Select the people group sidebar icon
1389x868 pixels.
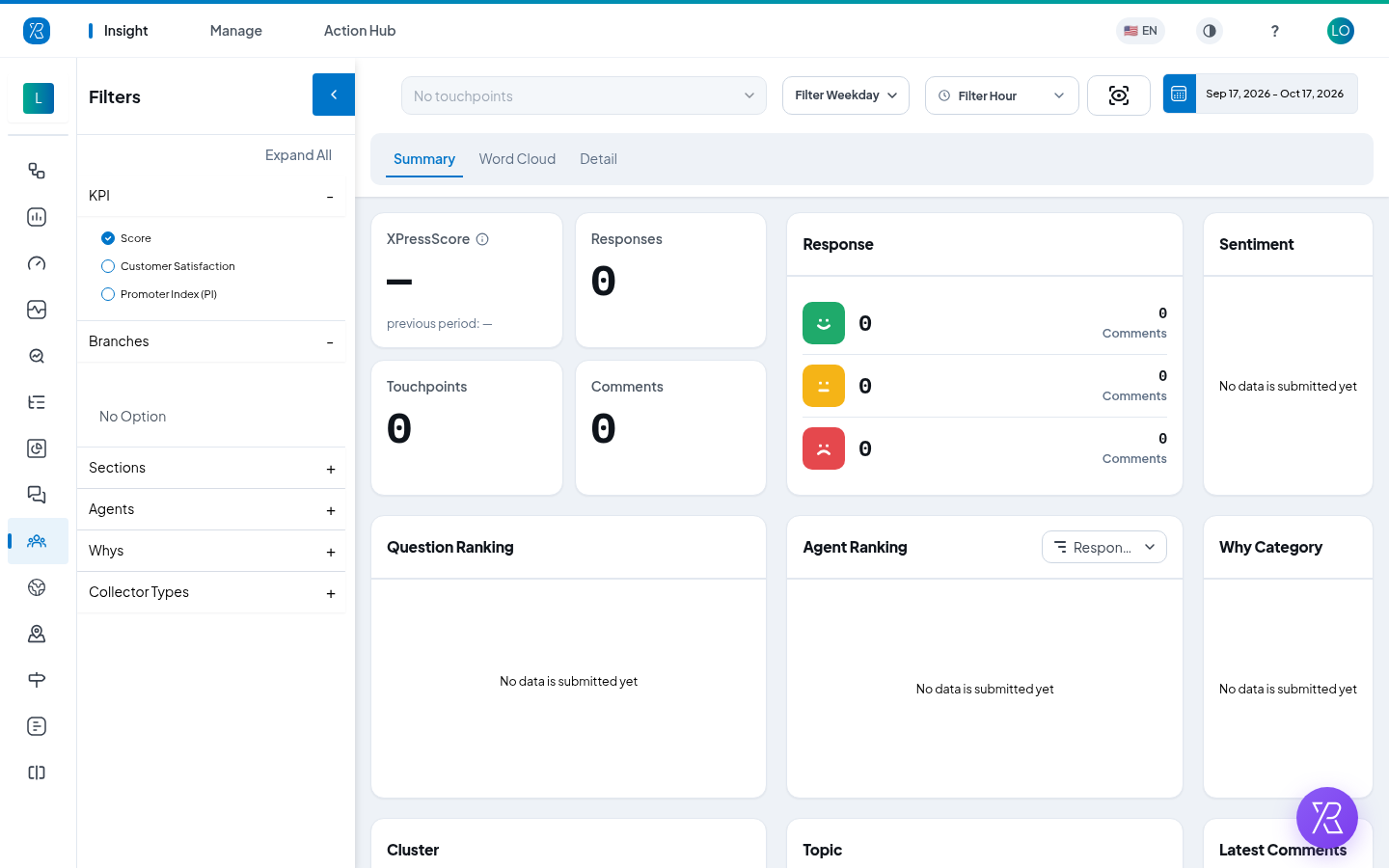(x=37, y=541)
